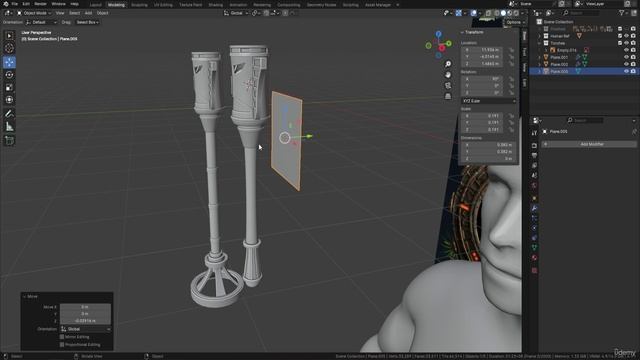Open the Render properties tab icon
The width and height of the screenshot is (640, 360).
coord(534,145)
